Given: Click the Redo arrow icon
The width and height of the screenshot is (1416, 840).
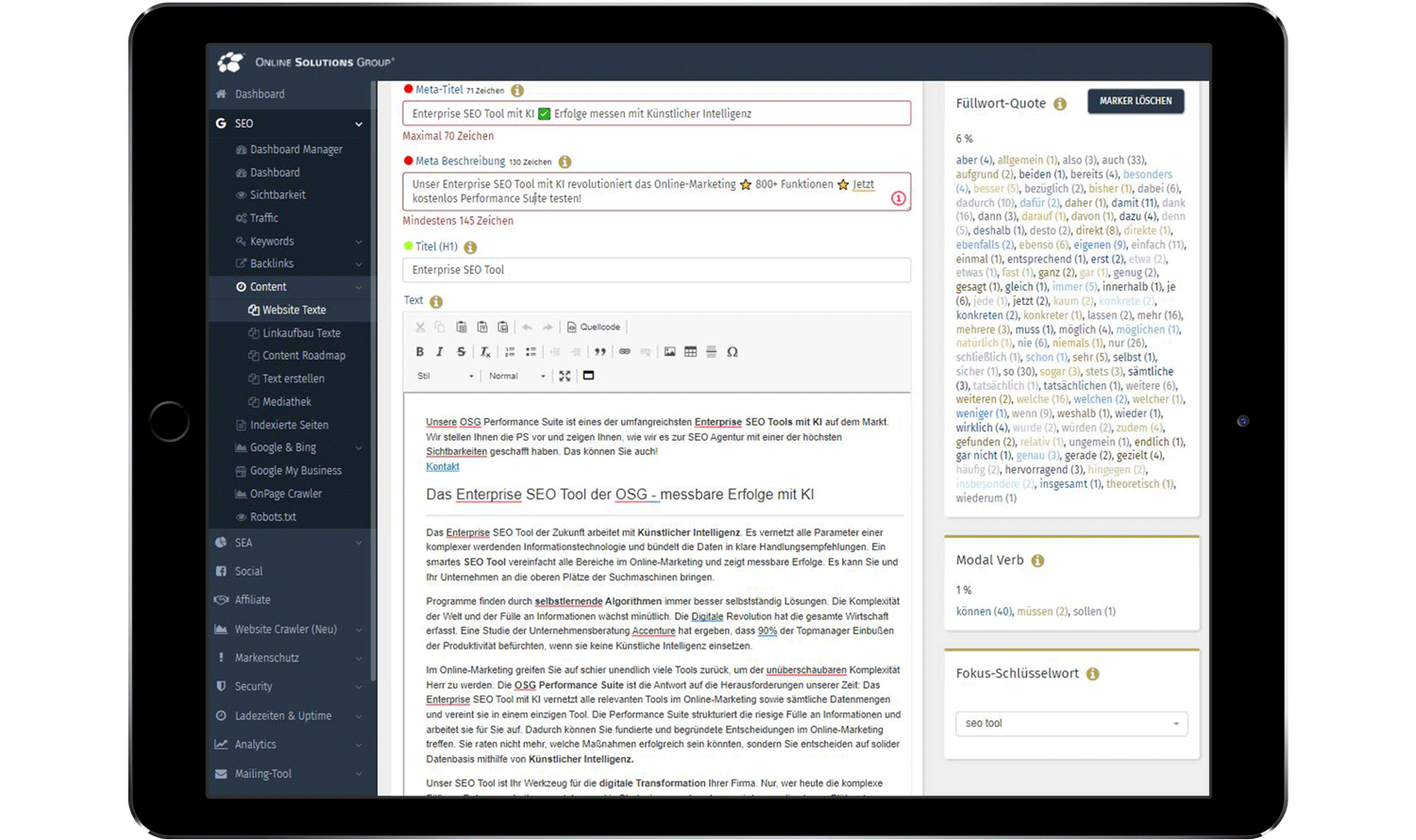Looking at the screenshot, I should (x=548, y=328).
